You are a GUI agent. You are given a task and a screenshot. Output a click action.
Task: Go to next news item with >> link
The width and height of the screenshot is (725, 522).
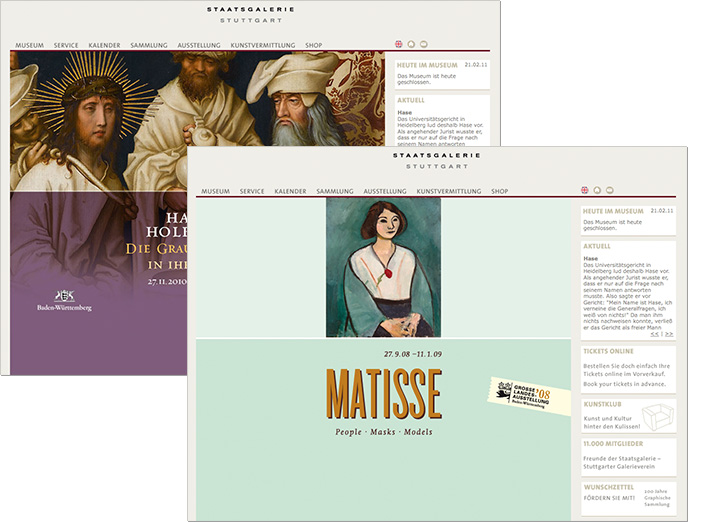pyautogui.click(x=669, y=334)
